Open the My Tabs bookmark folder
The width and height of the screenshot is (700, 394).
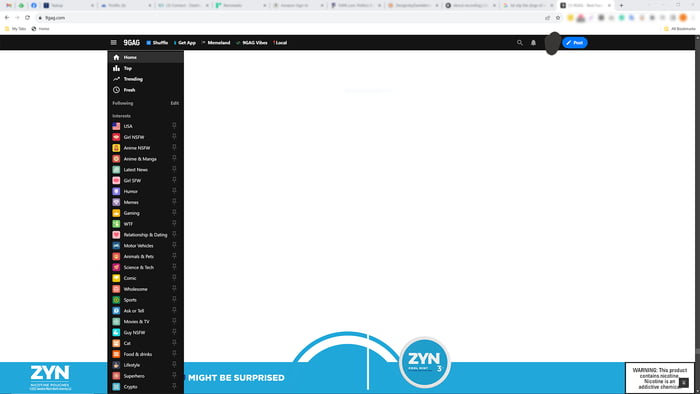15,29
